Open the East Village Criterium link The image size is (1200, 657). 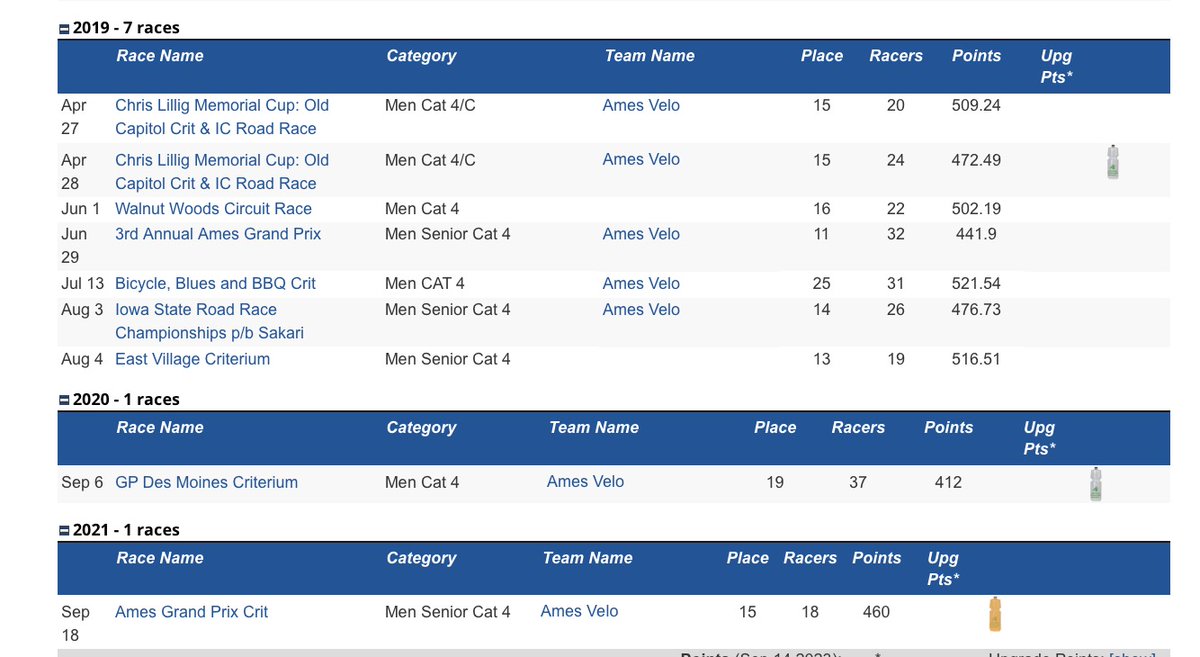click(192, 359)
